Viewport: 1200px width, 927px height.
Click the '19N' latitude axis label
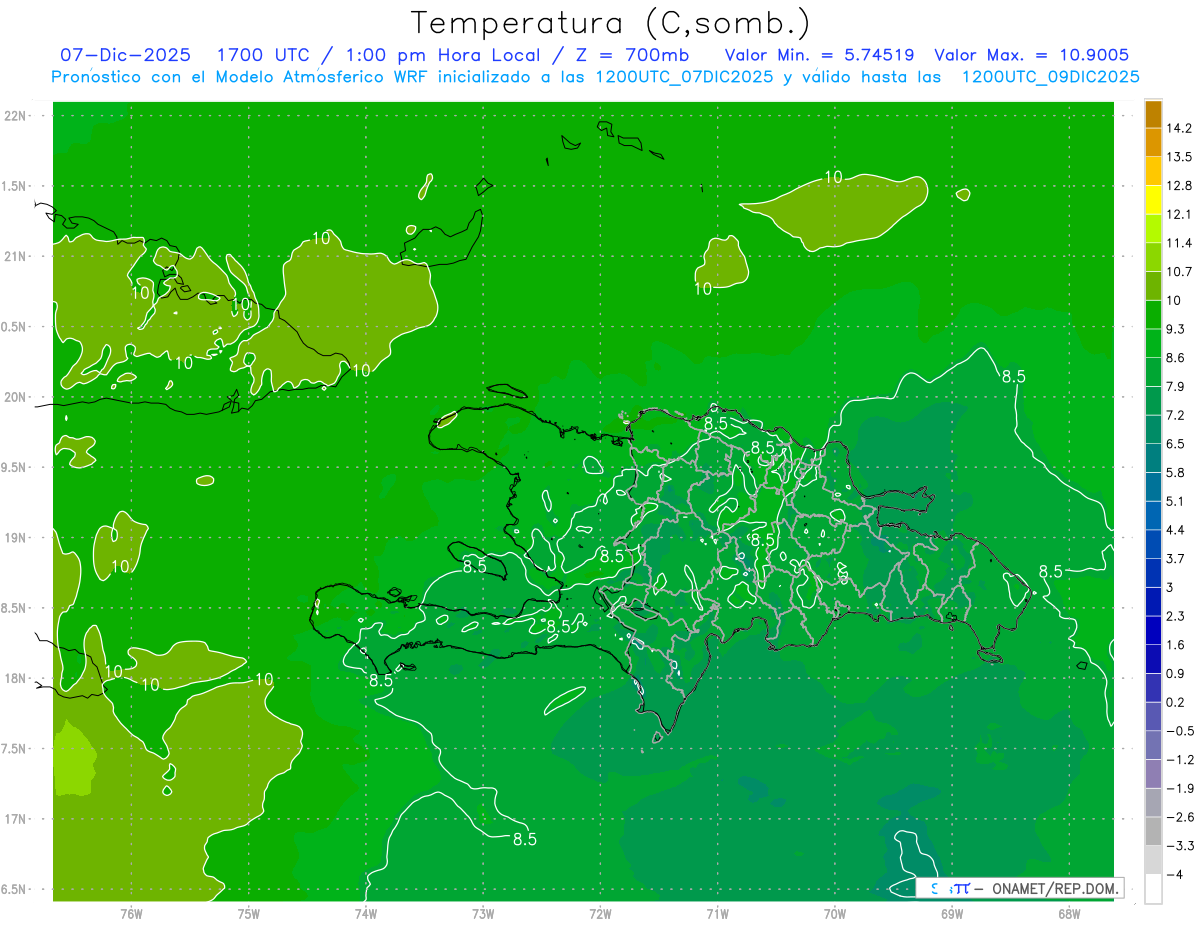17,538
